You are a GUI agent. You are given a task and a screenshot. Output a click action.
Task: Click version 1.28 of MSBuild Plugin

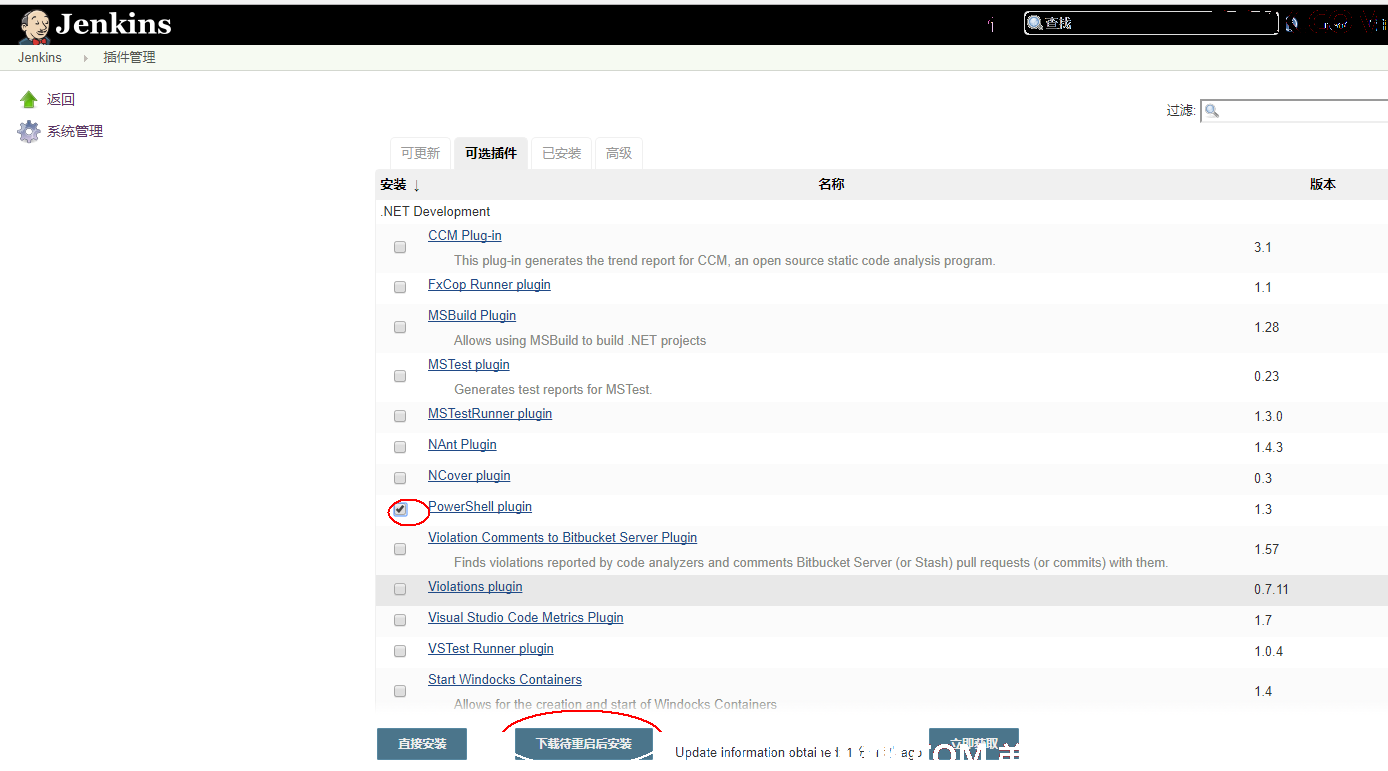(x=1267, y=328)
